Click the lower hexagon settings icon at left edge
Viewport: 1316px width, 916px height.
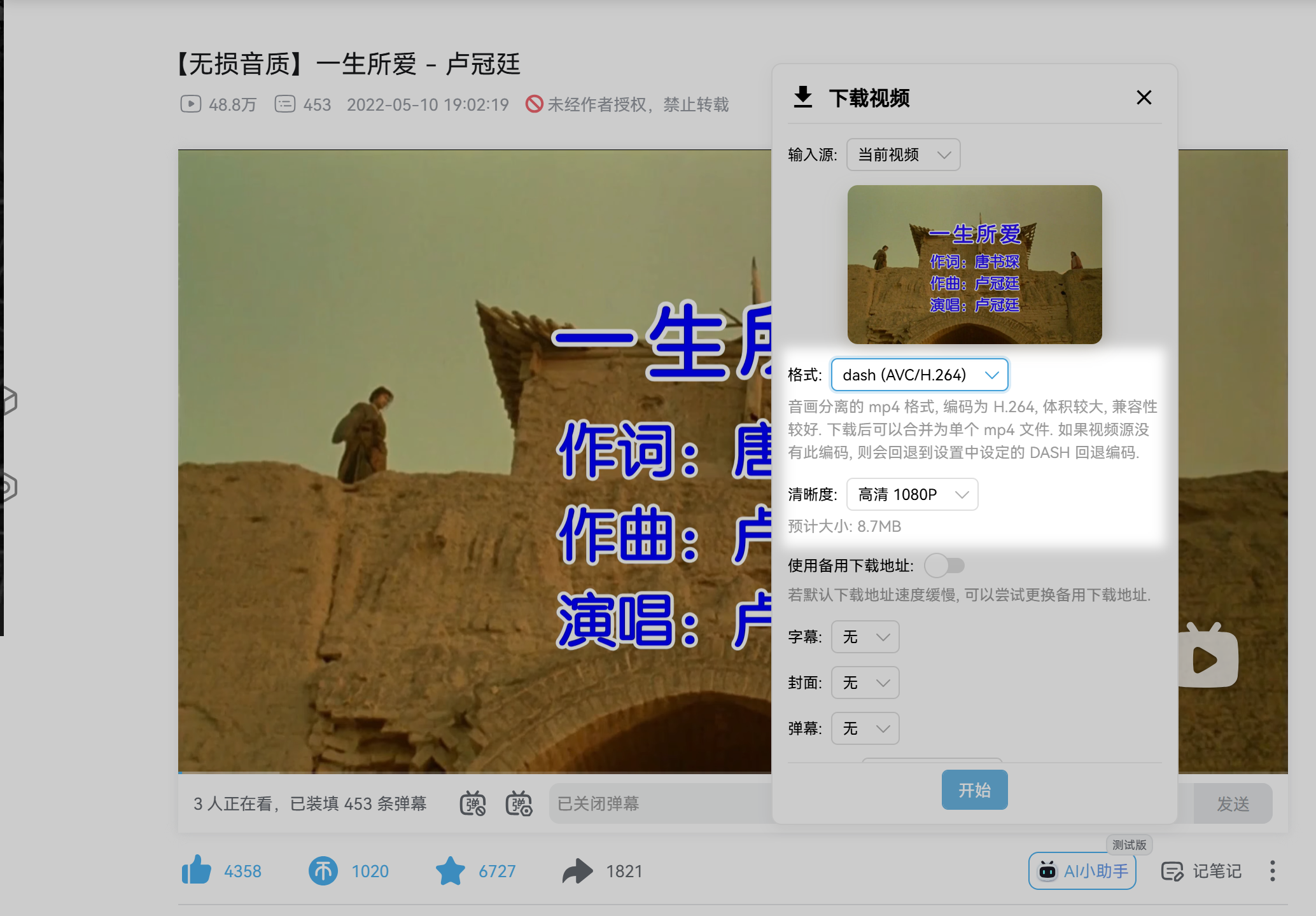8,488
